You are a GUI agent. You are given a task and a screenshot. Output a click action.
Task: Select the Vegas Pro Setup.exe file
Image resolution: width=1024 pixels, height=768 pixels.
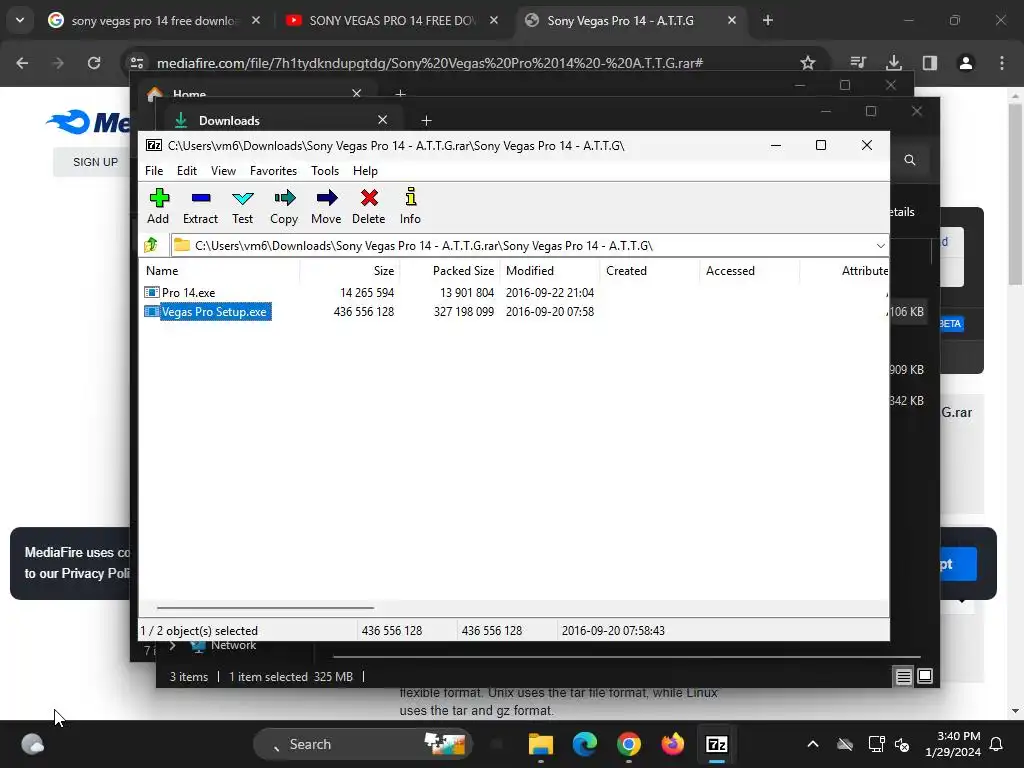207,312
